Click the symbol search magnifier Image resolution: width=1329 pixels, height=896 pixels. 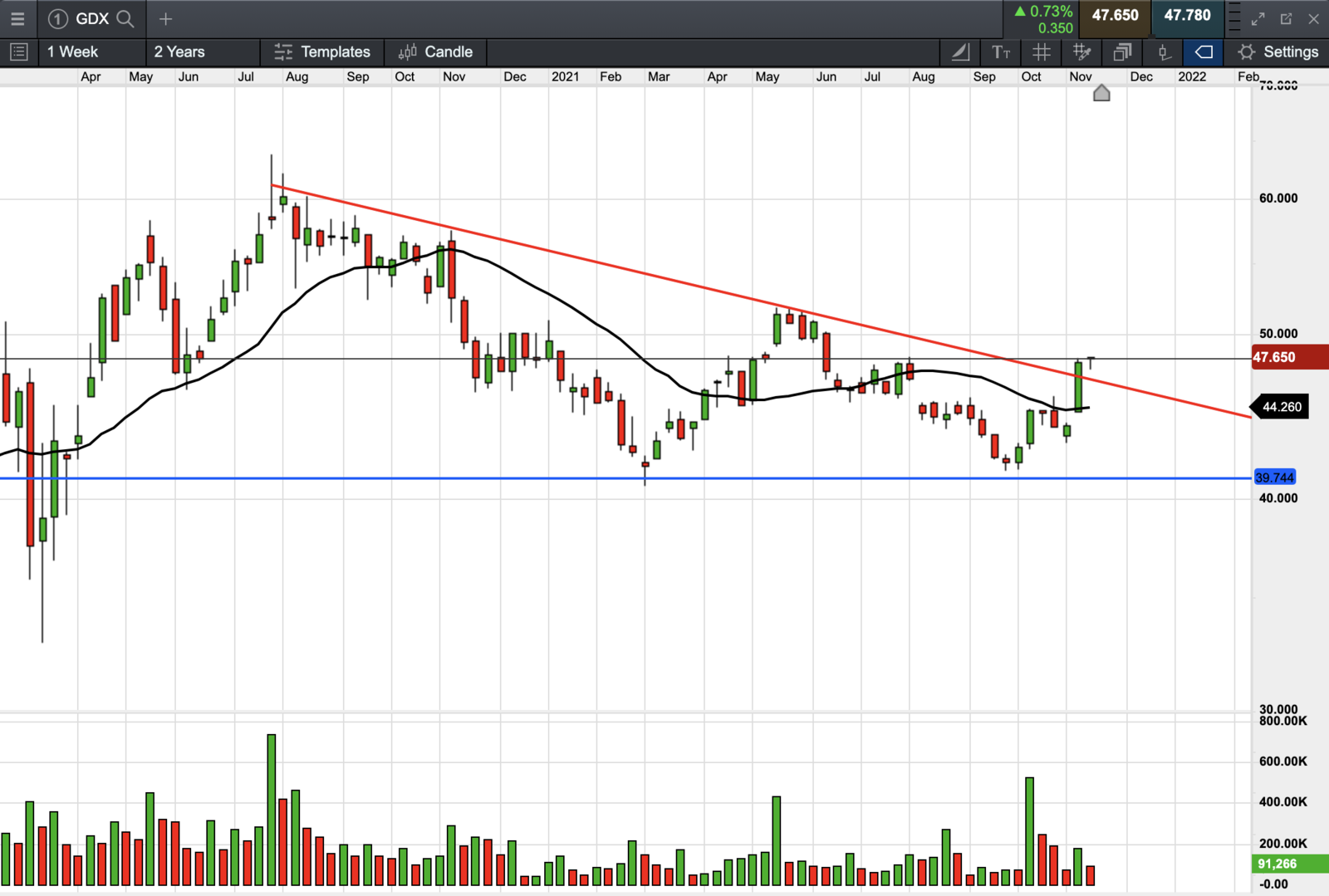click(125, 18)
